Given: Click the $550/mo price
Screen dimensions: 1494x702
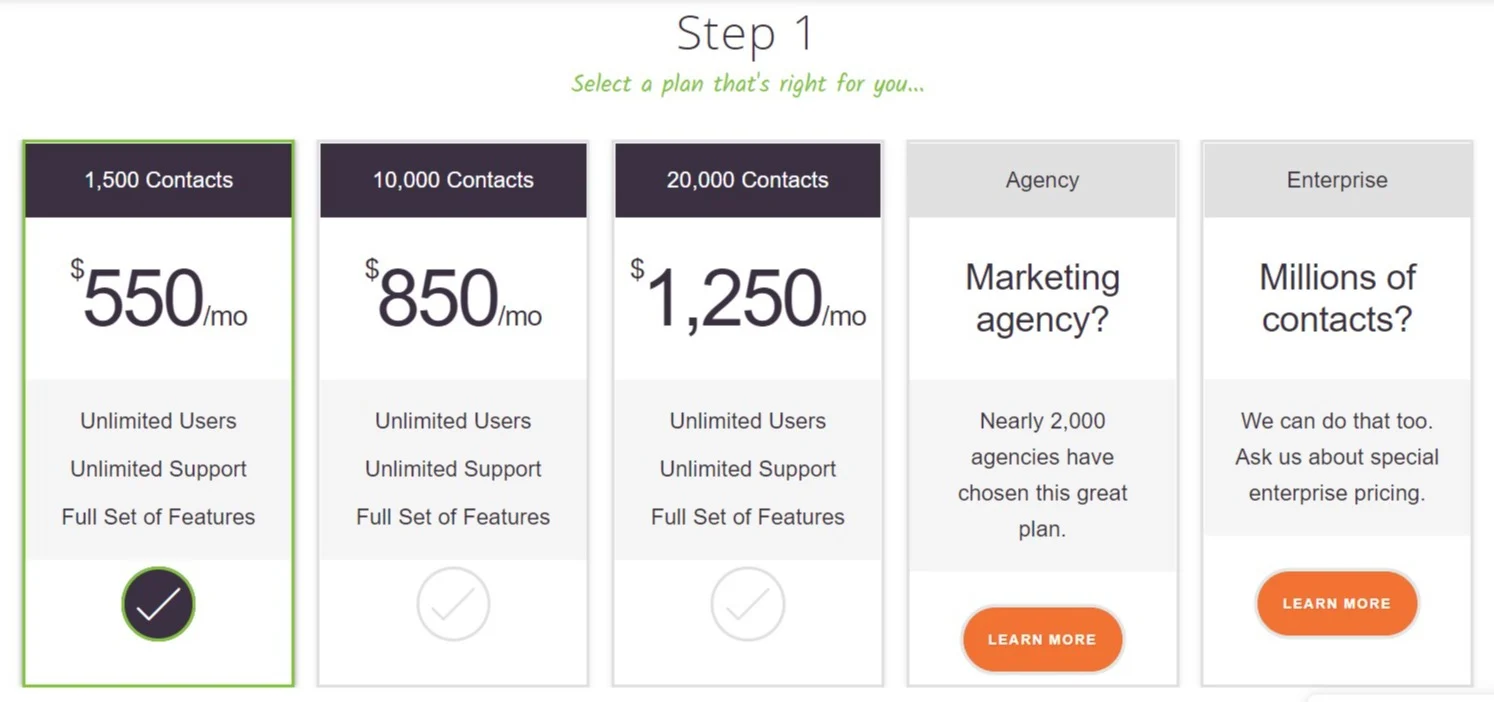Looking at the screenshot, I should [x=158, y=298].
